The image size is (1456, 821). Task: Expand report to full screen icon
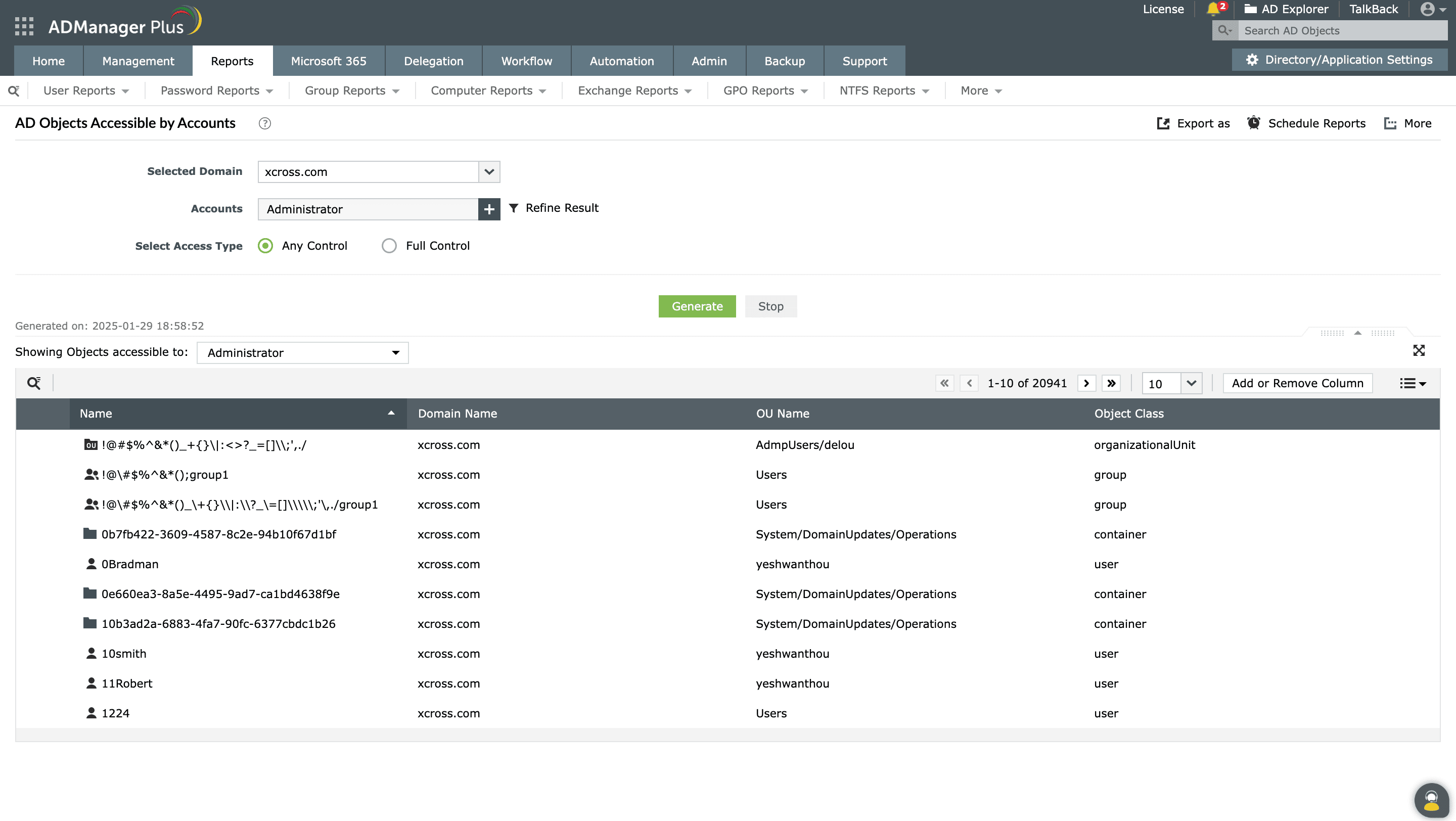[1419, 350]
